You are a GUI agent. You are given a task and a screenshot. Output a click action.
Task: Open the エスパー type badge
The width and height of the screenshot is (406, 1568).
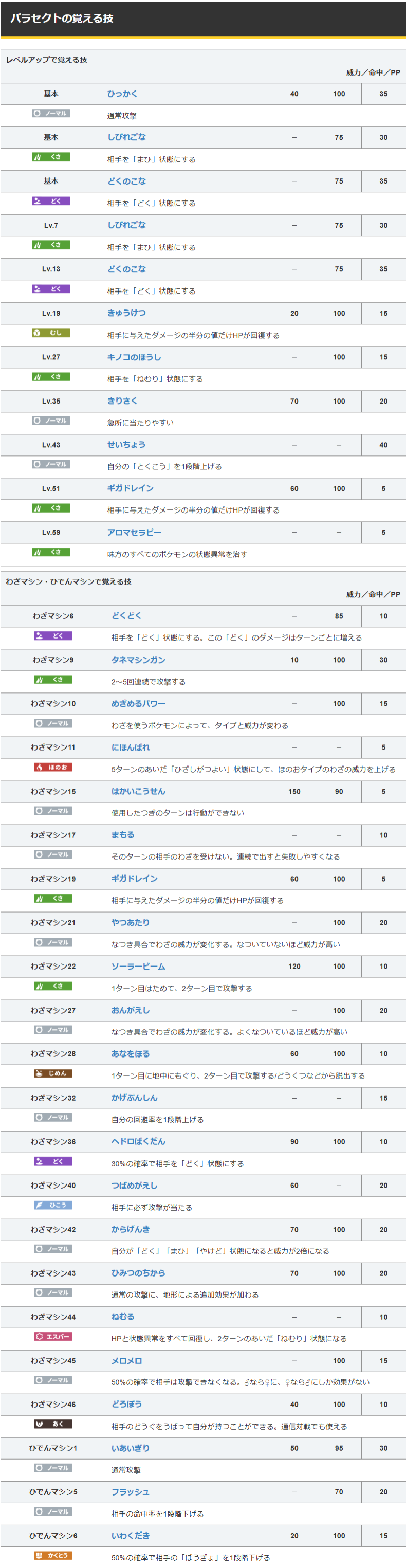point(53,1336)
